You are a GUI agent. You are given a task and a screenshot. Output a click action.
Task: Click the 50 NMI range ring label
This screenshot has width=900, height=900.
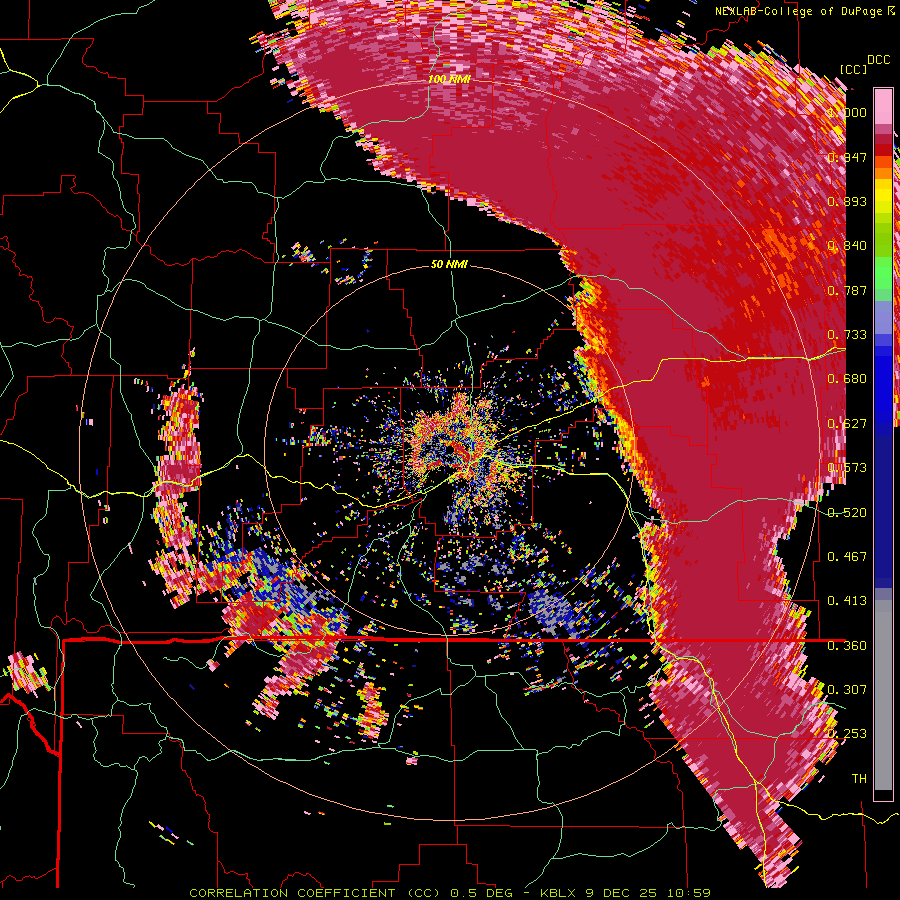point(449,264)
